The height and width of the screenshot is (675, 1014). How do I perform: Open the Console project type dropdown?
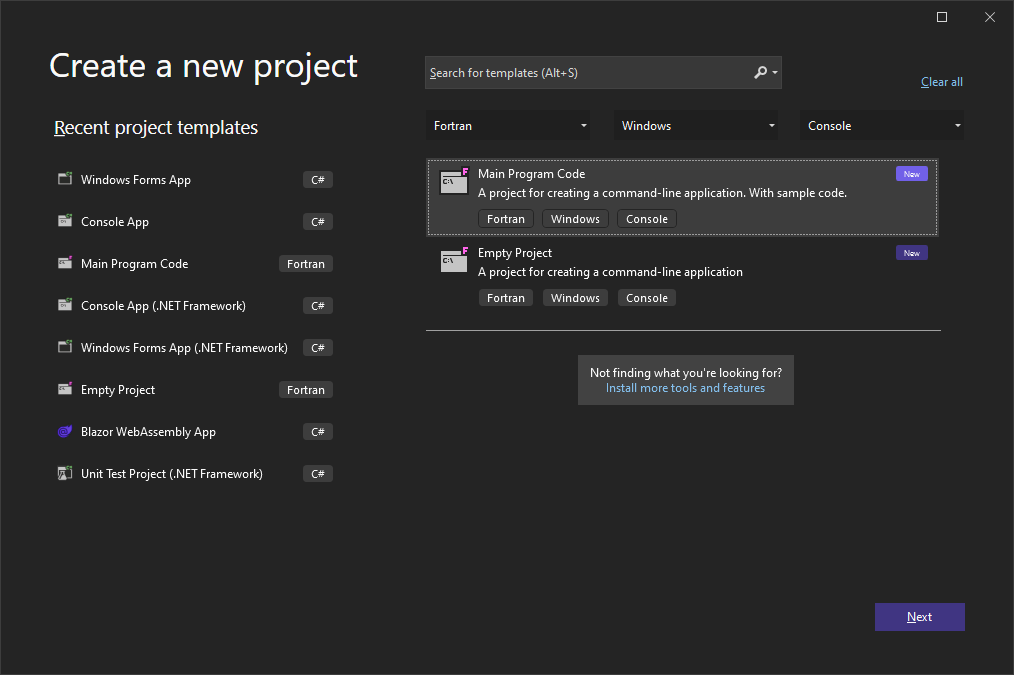(x=881, y=125)
